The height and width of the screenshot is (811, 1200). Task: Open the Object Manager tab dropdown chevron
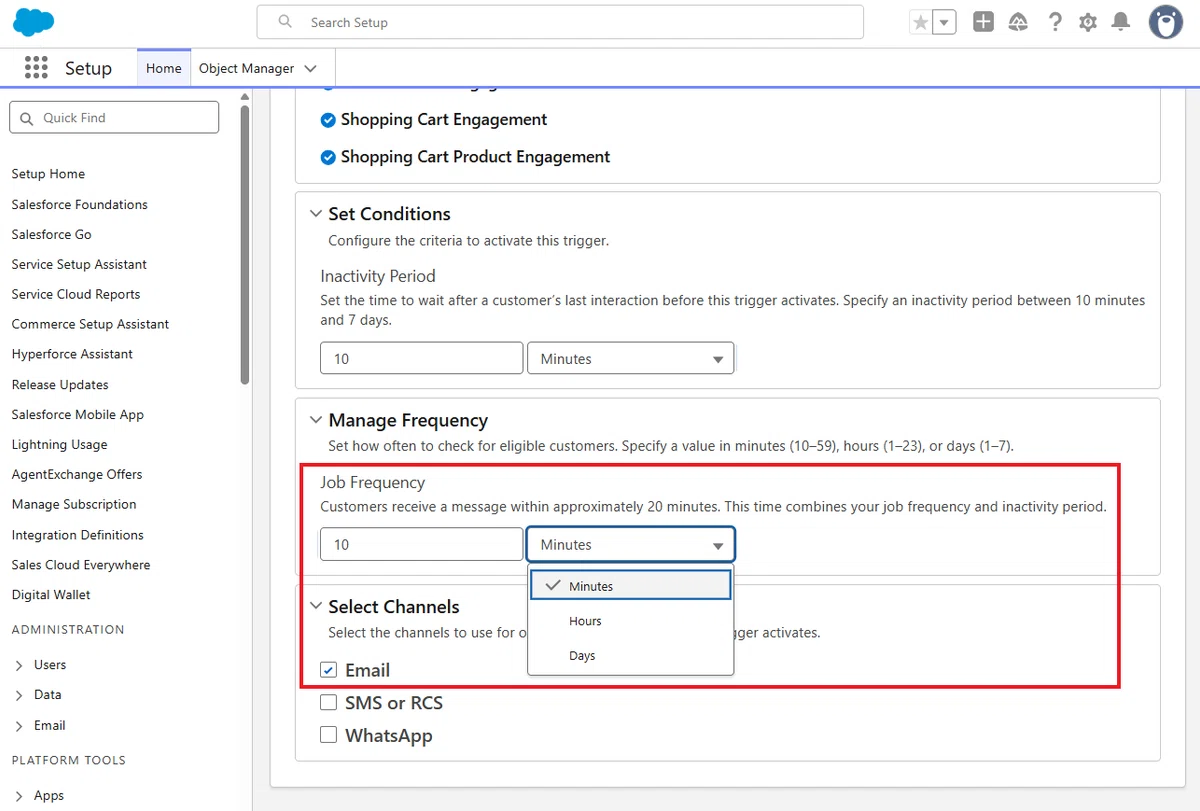(x=310, y=68)
